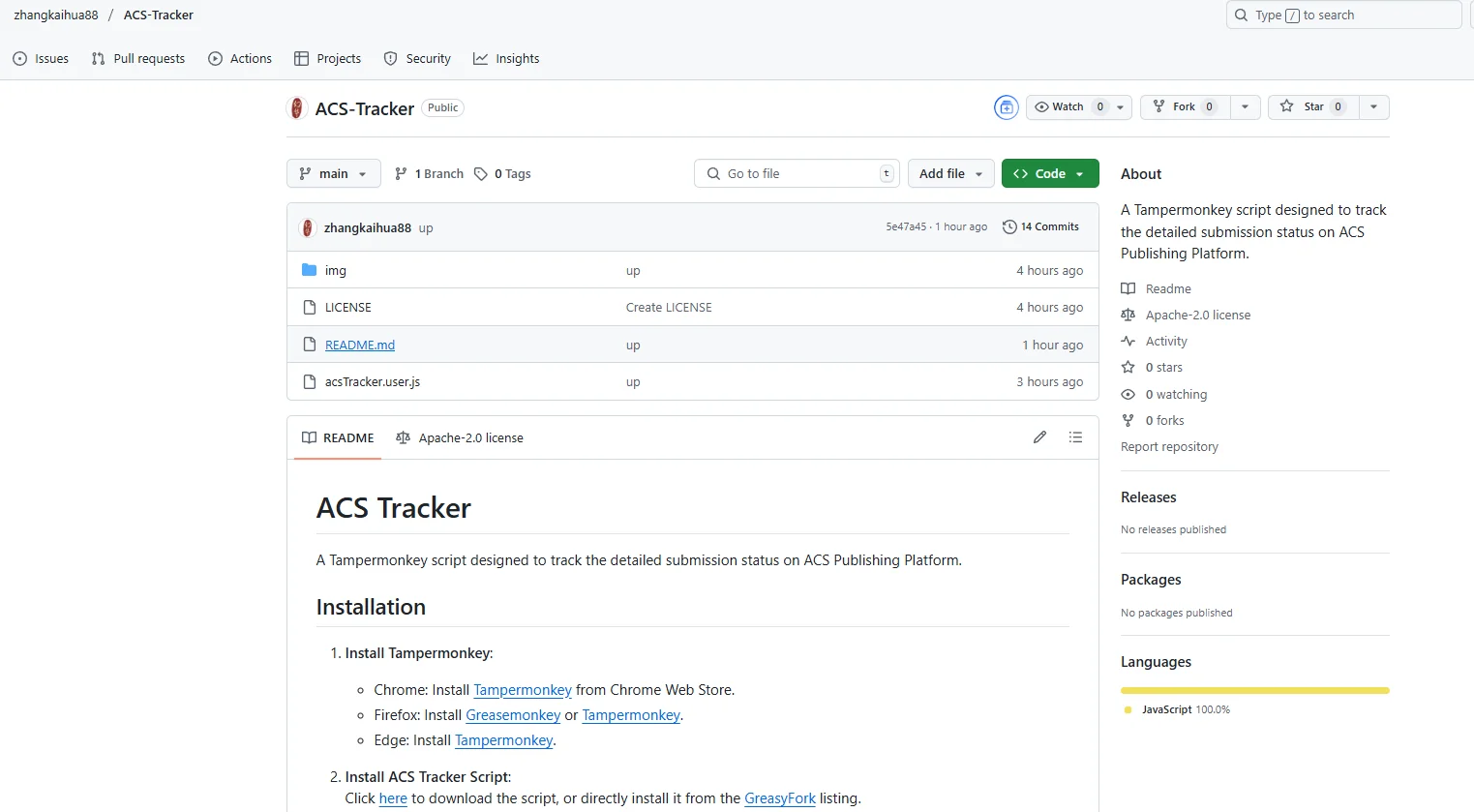Click the yellow JavaScript language bar
This screenshot has width=1474, height=812.
[x=1255, y=690]
